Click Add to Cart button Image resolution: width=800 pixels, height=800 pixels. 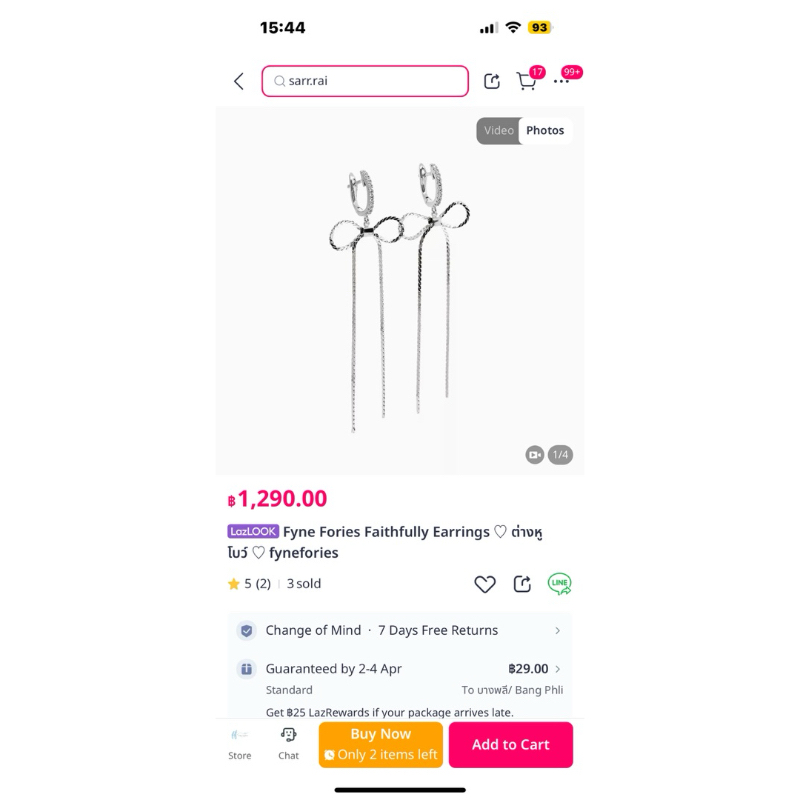click(x=511, y=744)
